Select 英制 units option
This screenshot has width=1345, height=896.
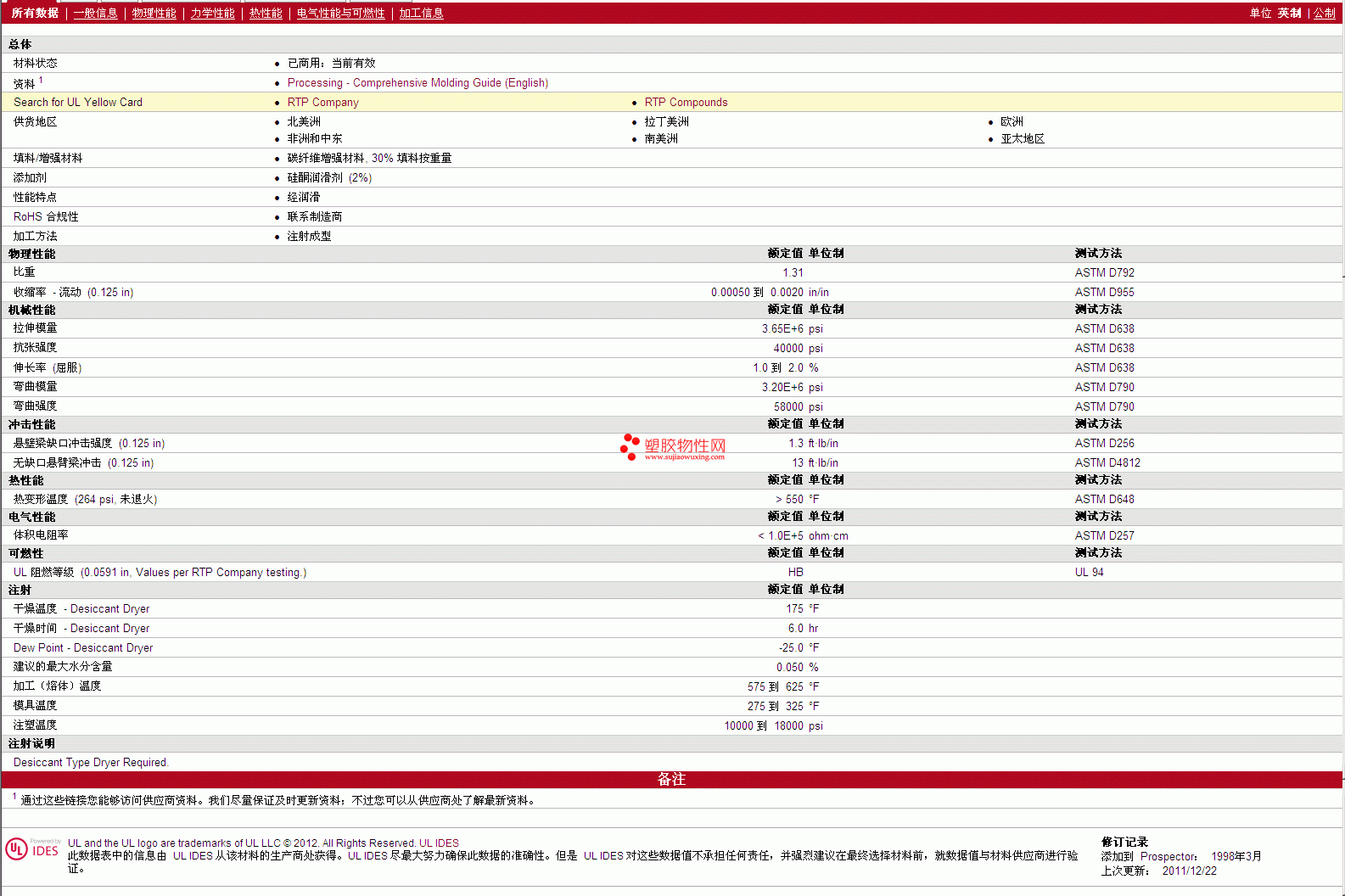1289,14
